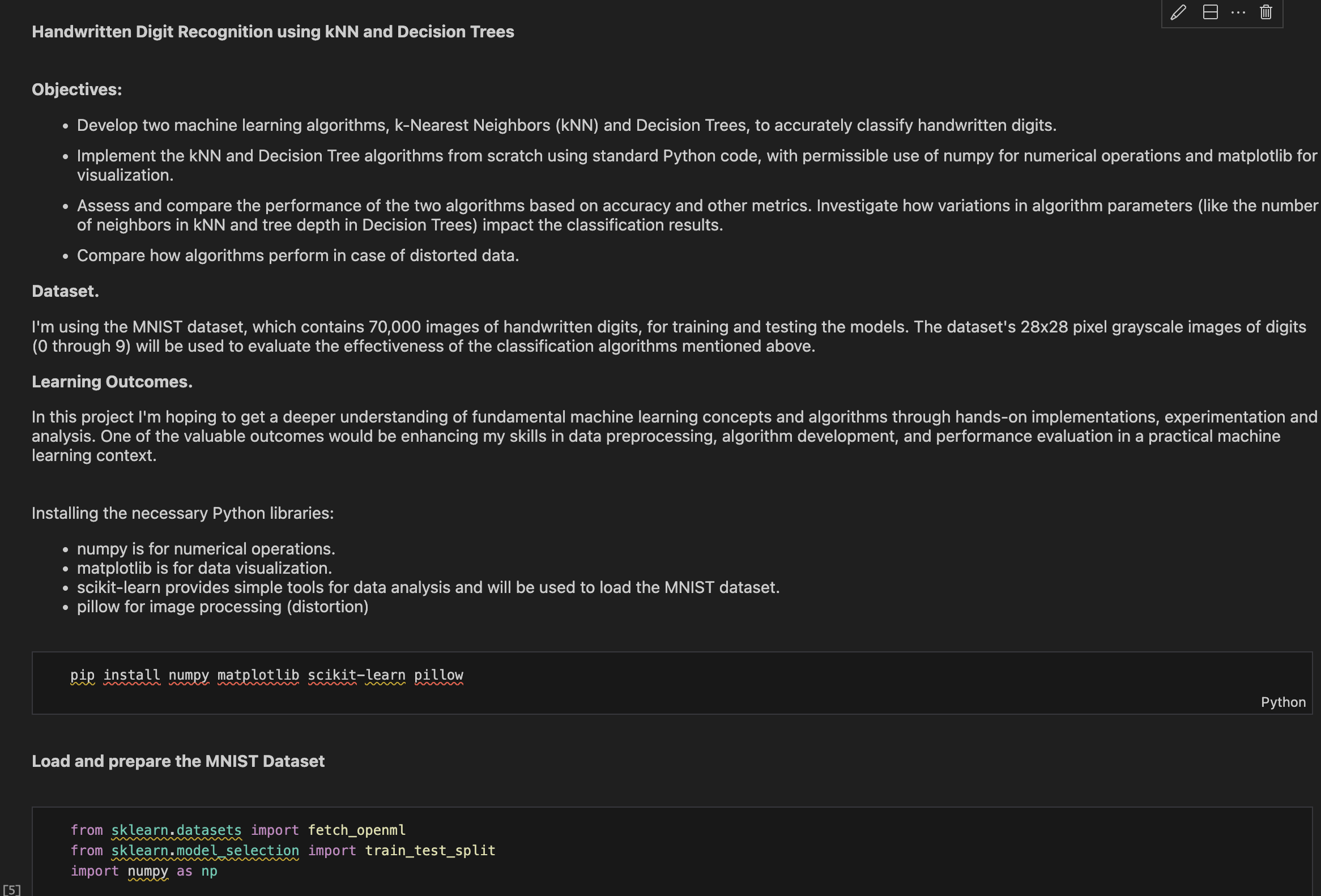
Task: Click 'sklearn.model_selection' in the import line
Action: click(x=204, y=851)
